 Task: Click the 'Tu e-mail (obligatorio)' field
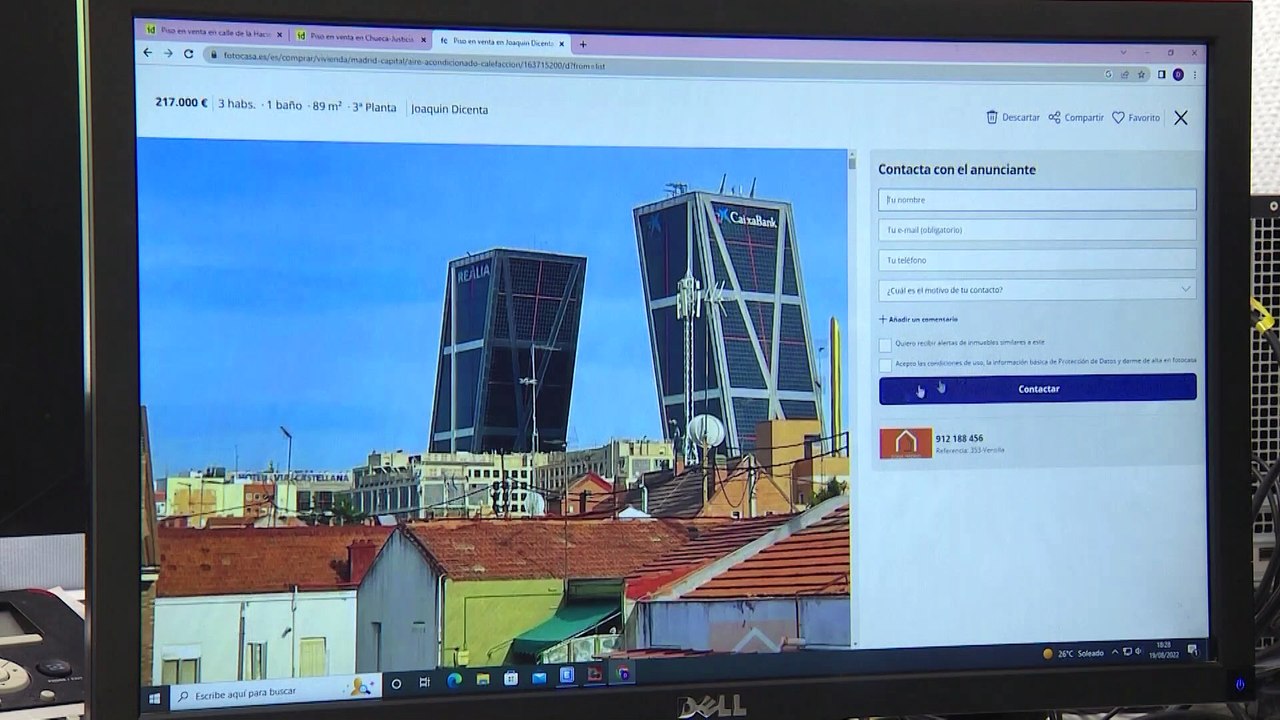click(1037, 230)
